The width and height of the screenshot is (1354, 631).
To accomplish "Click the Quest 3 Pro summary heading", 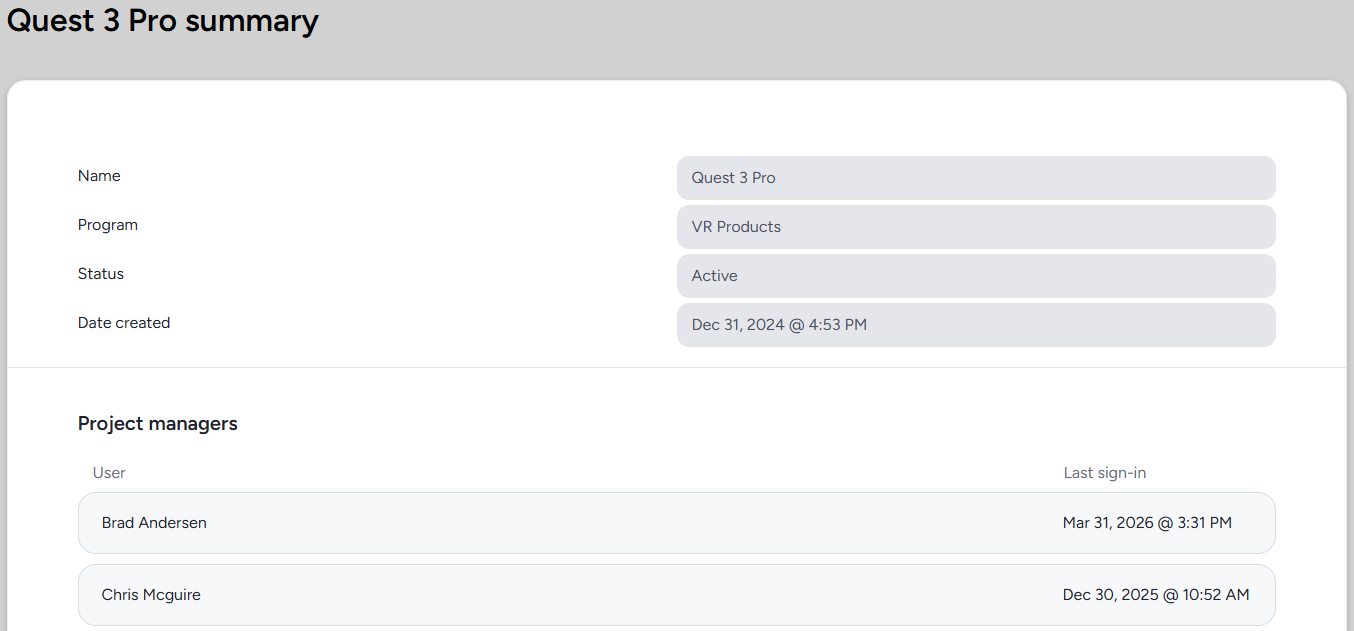I will 163,21.
